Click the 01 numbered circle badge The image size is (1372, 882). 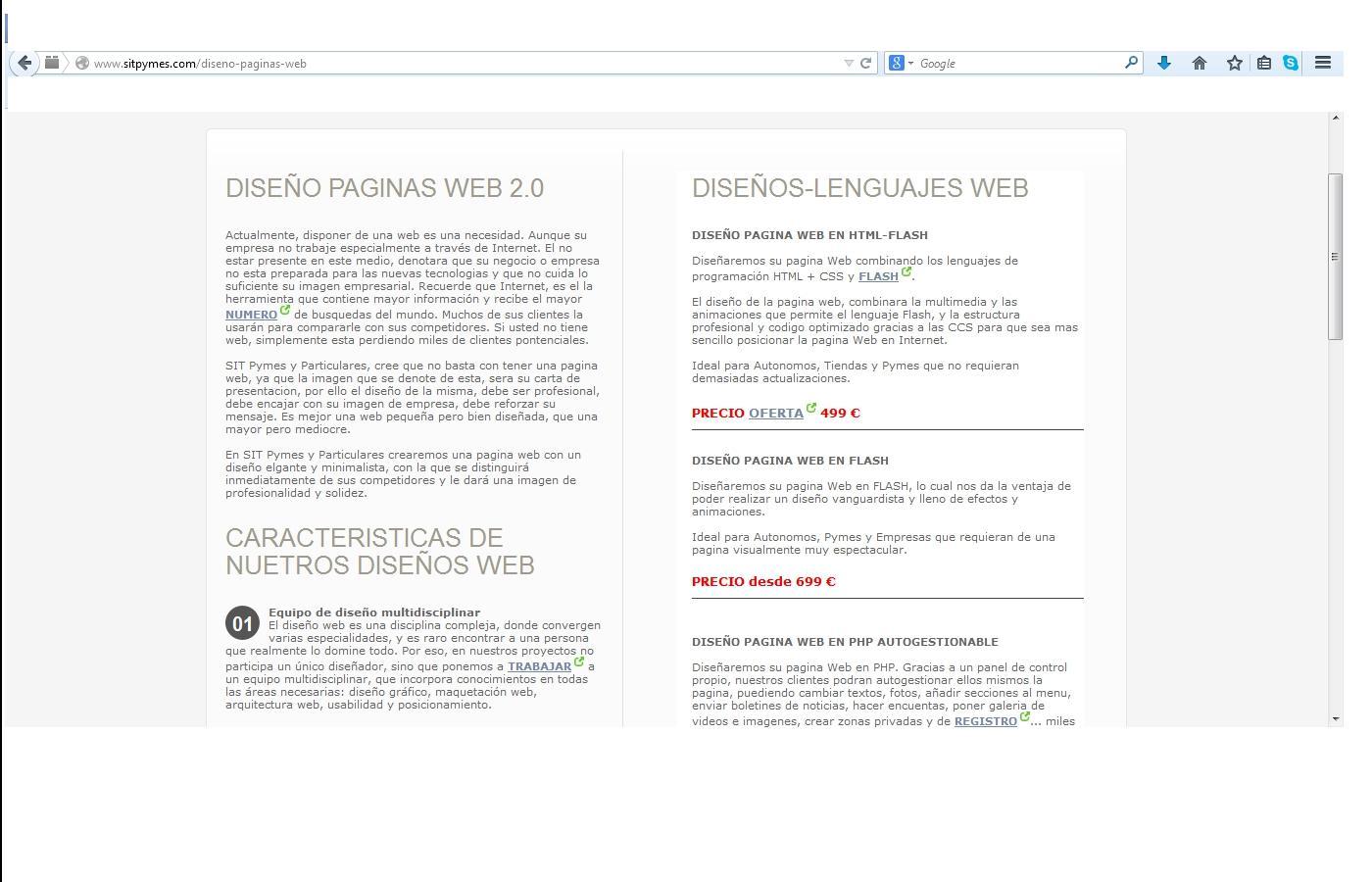[242, 623]
